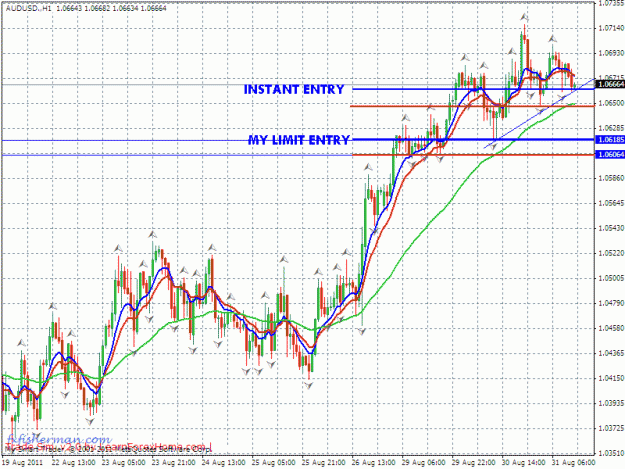Click the 19 Aug 2011 date label
The image size is (625, 469).
[22, 463]
